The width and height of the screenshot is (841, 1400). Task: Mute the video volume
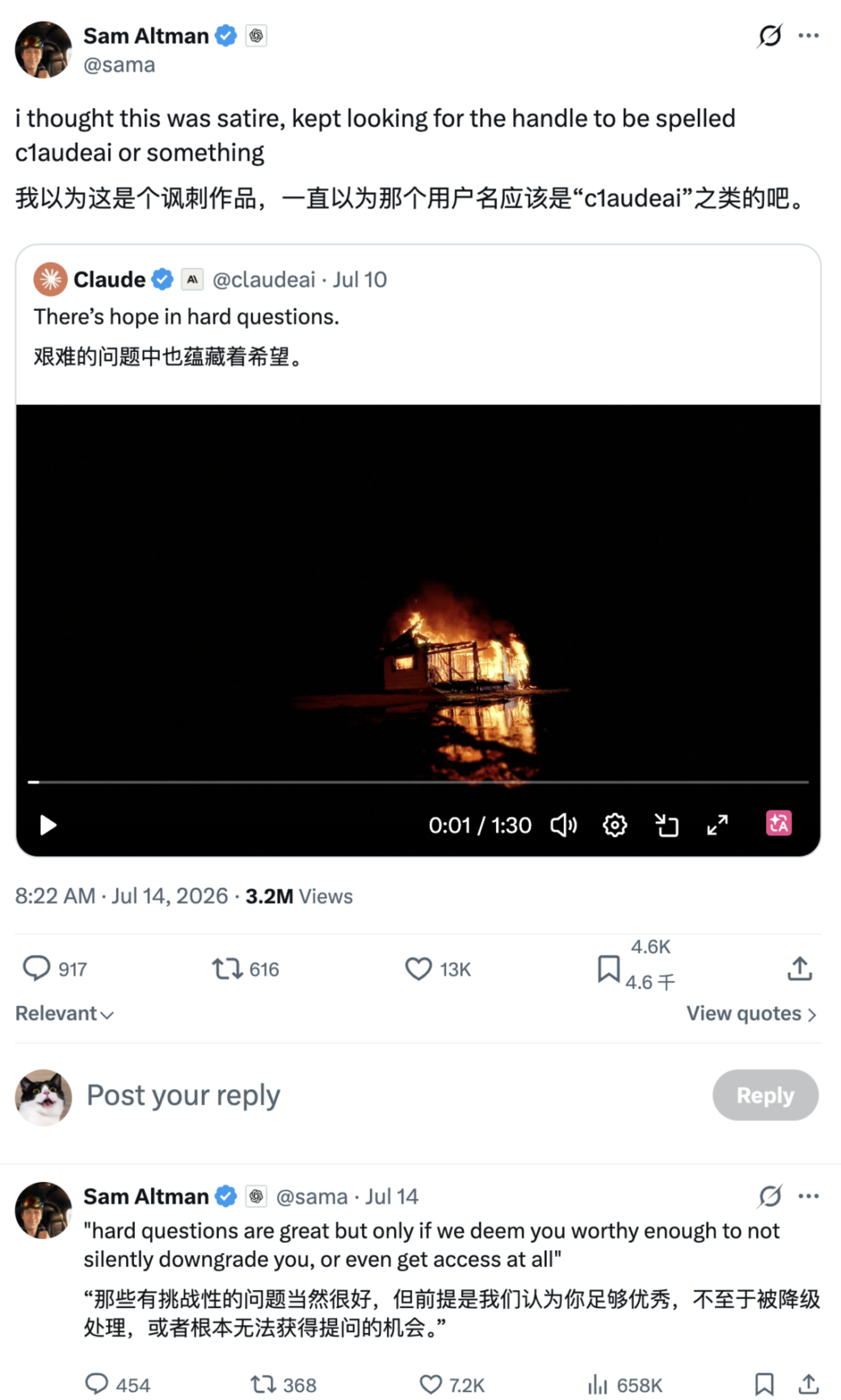[564, 825]
